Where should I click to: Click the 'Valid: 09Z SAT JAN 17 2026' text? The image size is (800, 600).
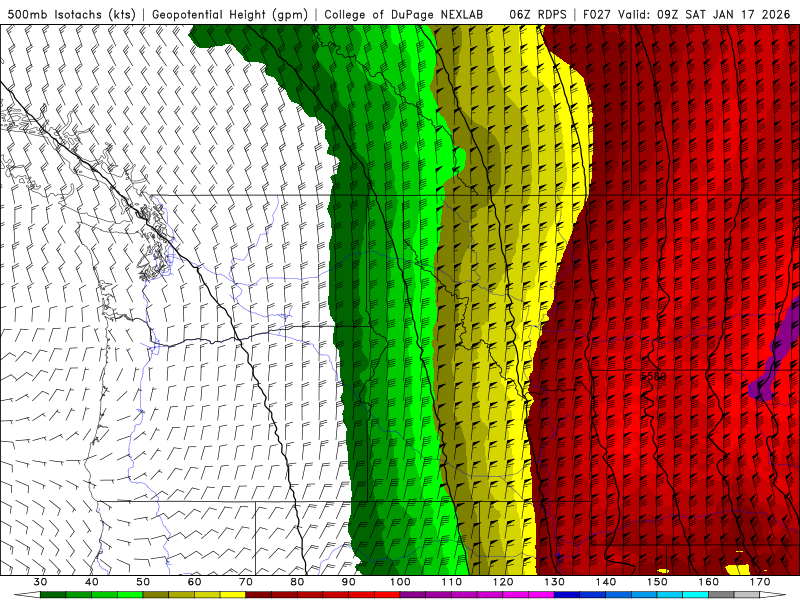coord(704,15)
